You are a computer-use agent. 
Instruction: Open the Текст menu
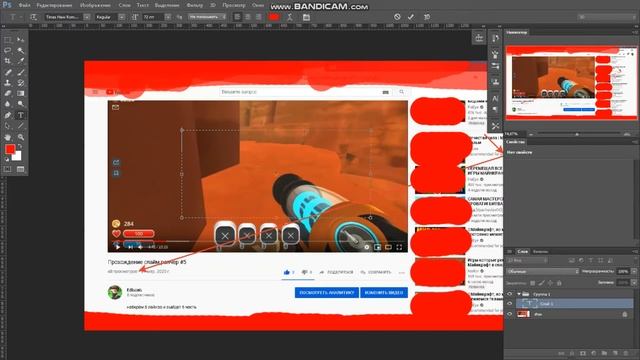pos(142,5)
